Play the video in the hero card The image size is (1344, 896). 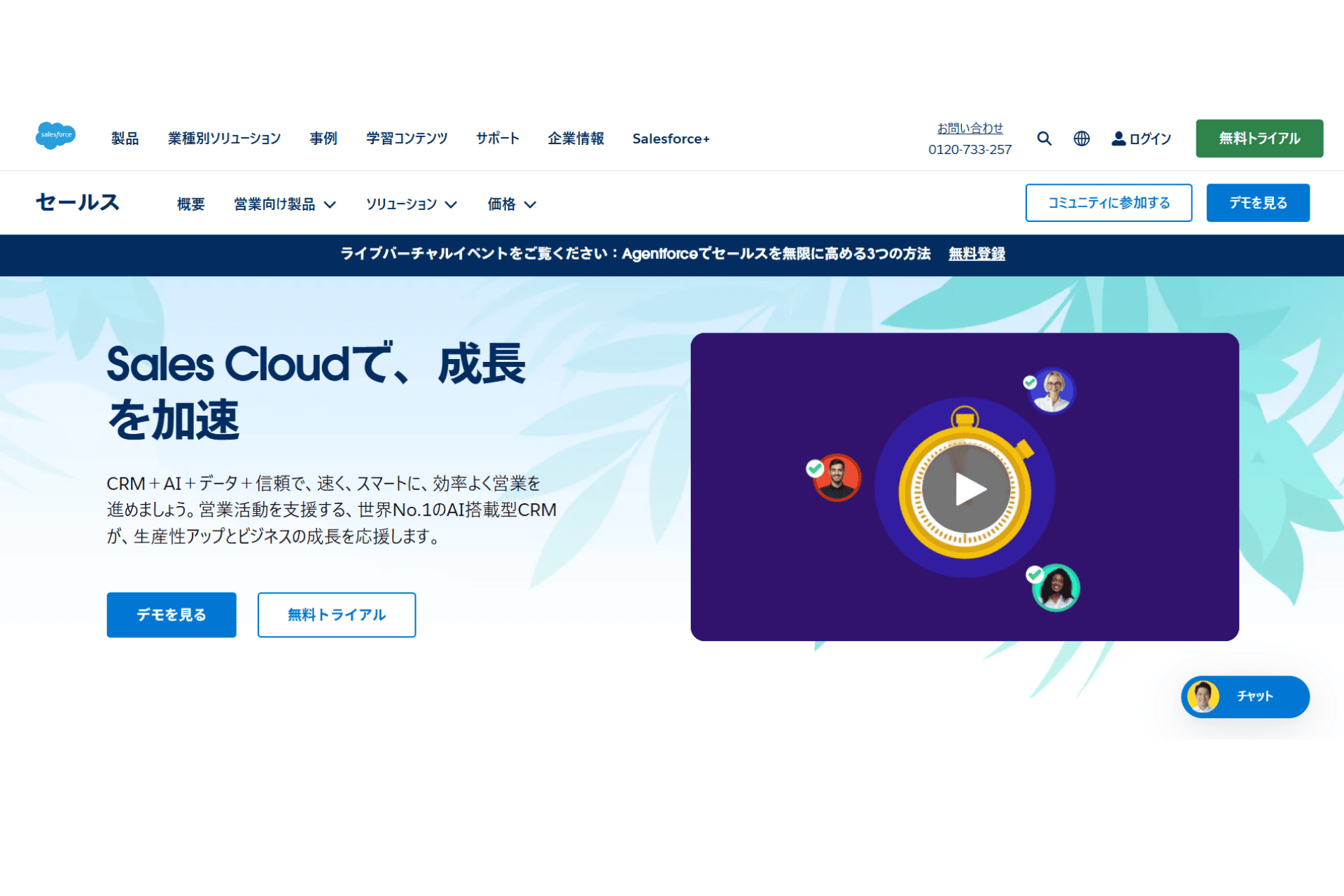pyautogui.click(x=965, y=489)
